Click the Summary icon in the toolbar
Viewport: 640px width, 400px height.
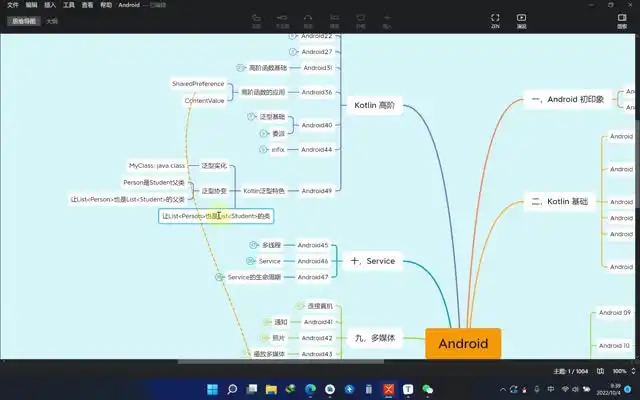coord(334,18)
